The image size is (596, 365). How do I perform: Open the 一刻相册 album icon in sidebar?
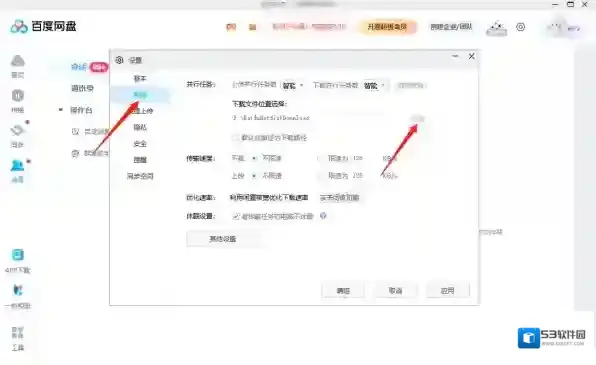click(17, 290)
